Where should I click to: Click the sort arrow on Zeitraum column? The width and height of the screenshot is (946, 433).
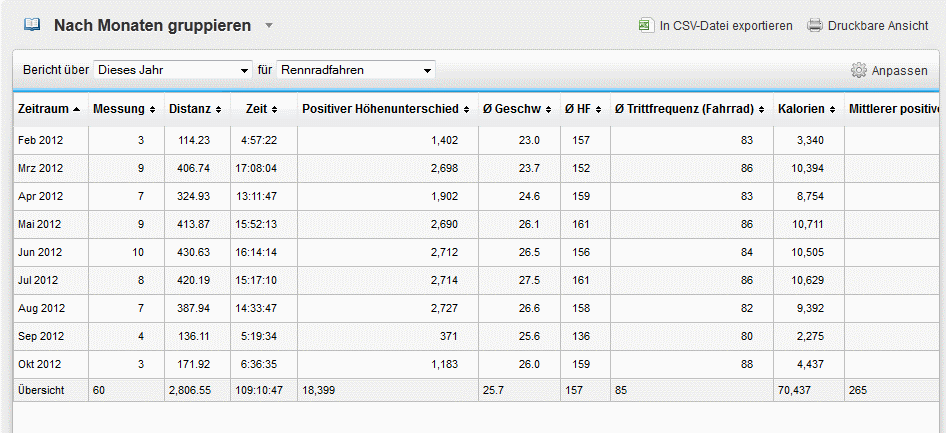[77, 109]
